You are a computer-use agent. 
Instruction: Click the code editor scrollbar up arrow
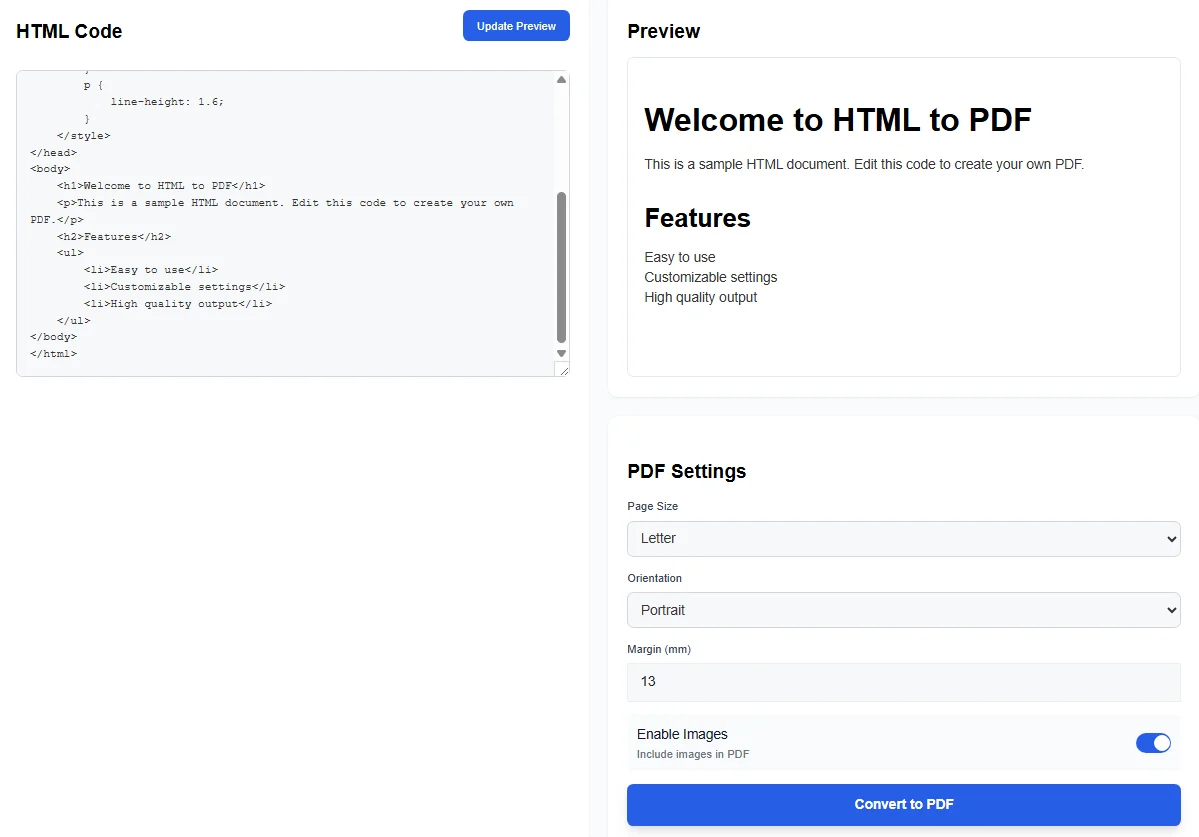561,78
